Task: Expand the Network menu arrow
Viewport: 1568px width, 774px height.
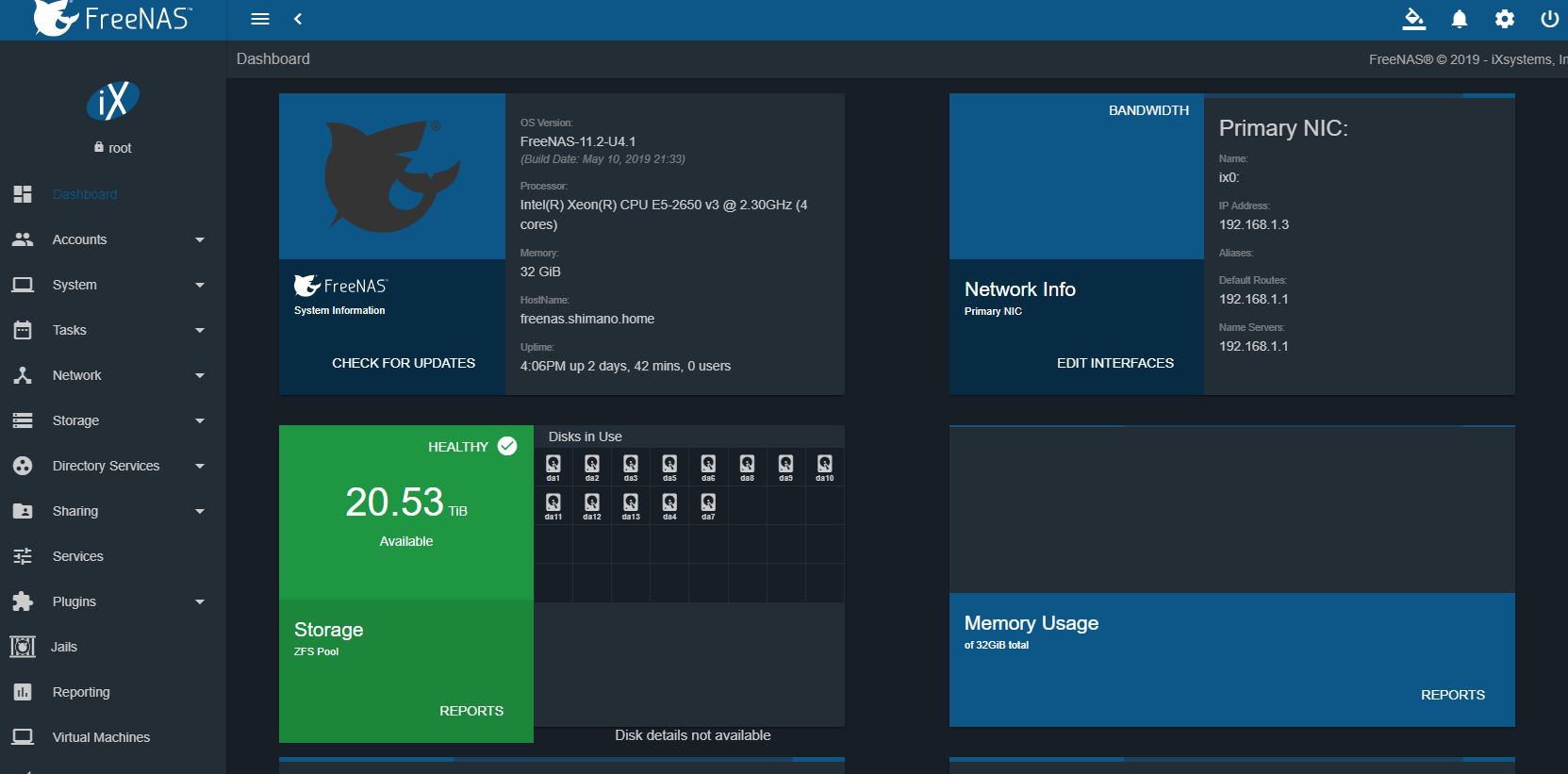Action: click(x=200, y=376)
